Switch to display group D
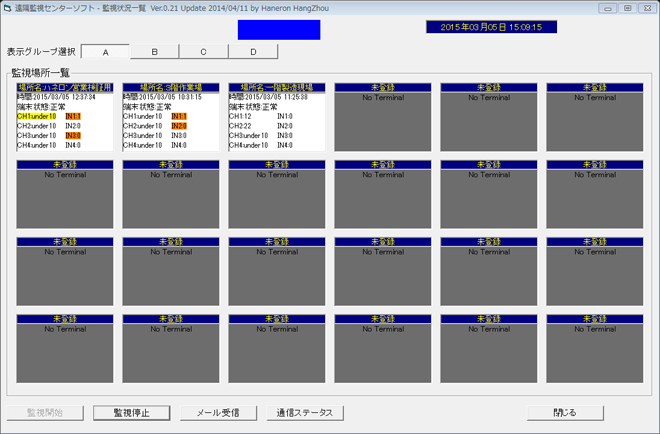Screen dimensions: 660x434 (x=253, y=52)
